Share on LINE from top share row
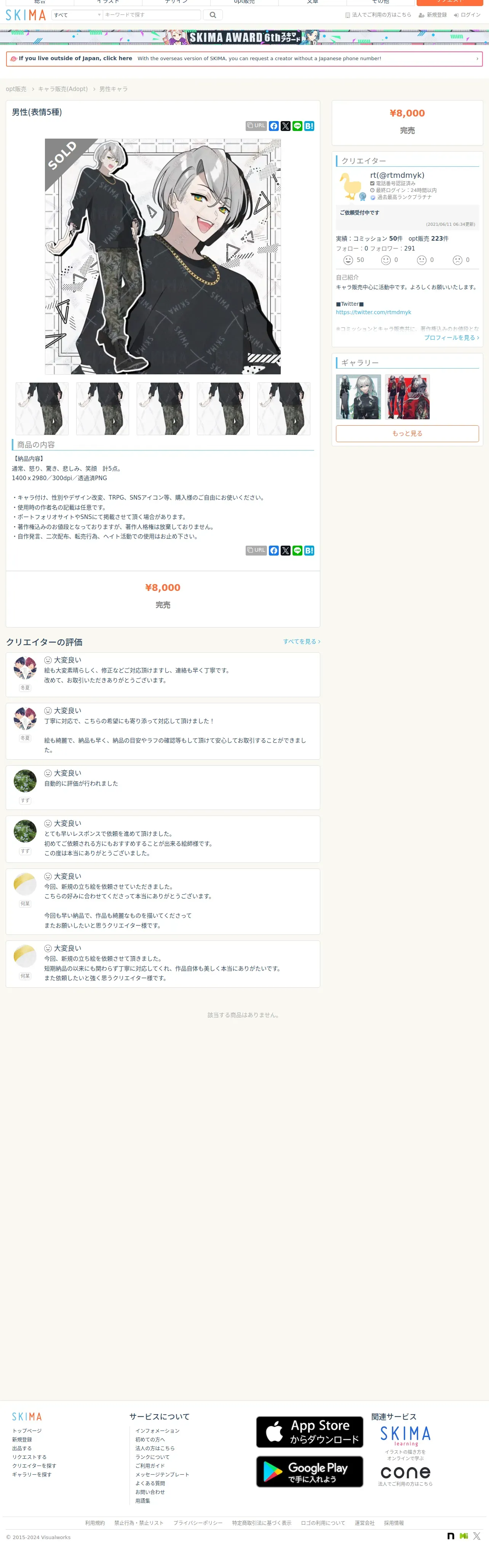This screenshot has height=1568, width=489. click(297, 126)
